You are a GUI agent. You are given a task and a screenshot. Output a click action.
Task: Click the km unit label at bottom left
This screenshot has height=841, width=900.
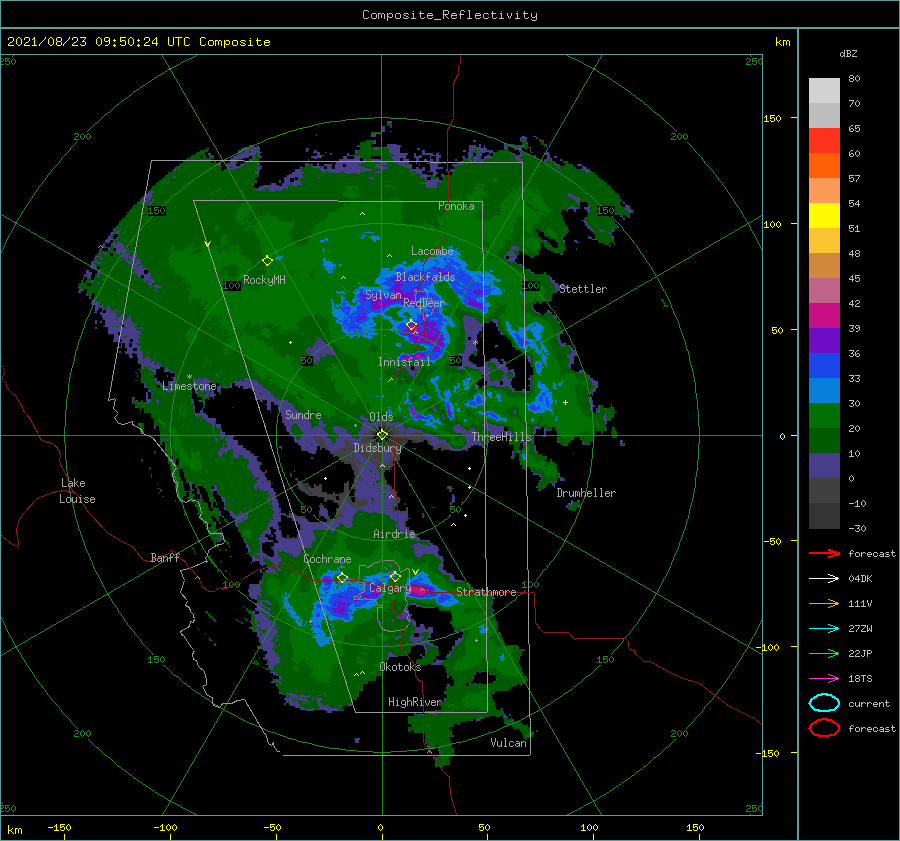pos(15,830)
